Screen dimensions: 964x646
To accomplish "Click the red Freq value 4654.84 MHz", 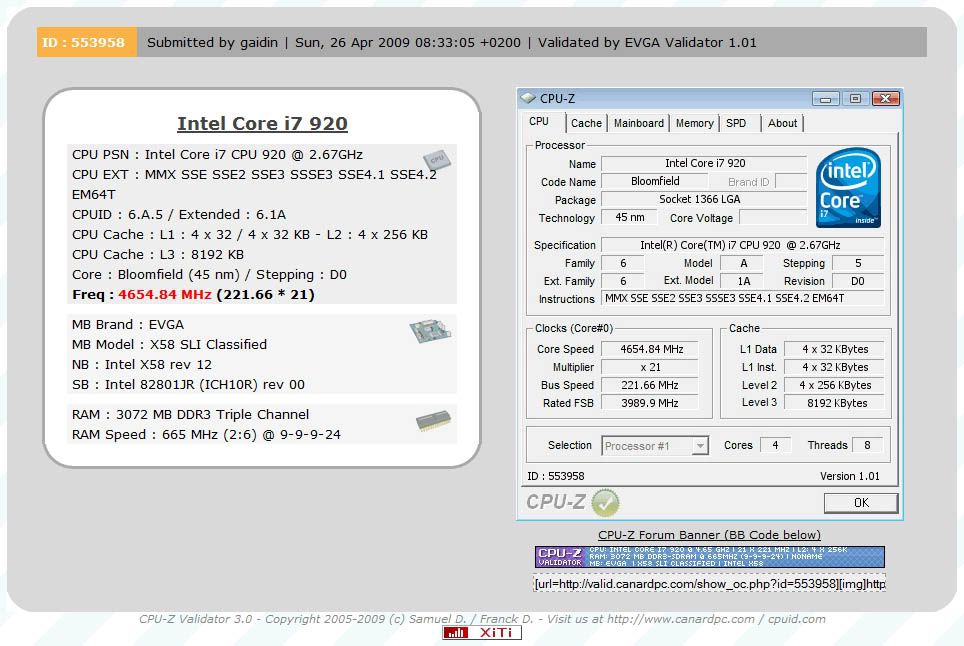I will pos(165,294).
